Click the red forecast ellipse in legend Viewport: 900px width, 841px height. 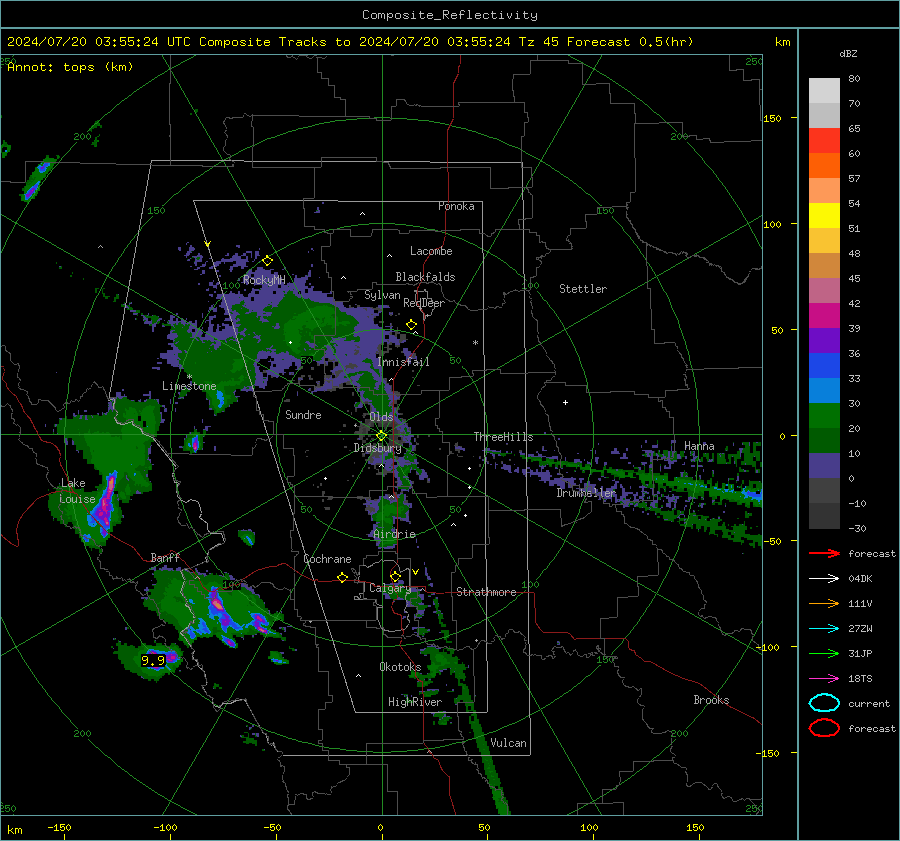click(824, 728)
